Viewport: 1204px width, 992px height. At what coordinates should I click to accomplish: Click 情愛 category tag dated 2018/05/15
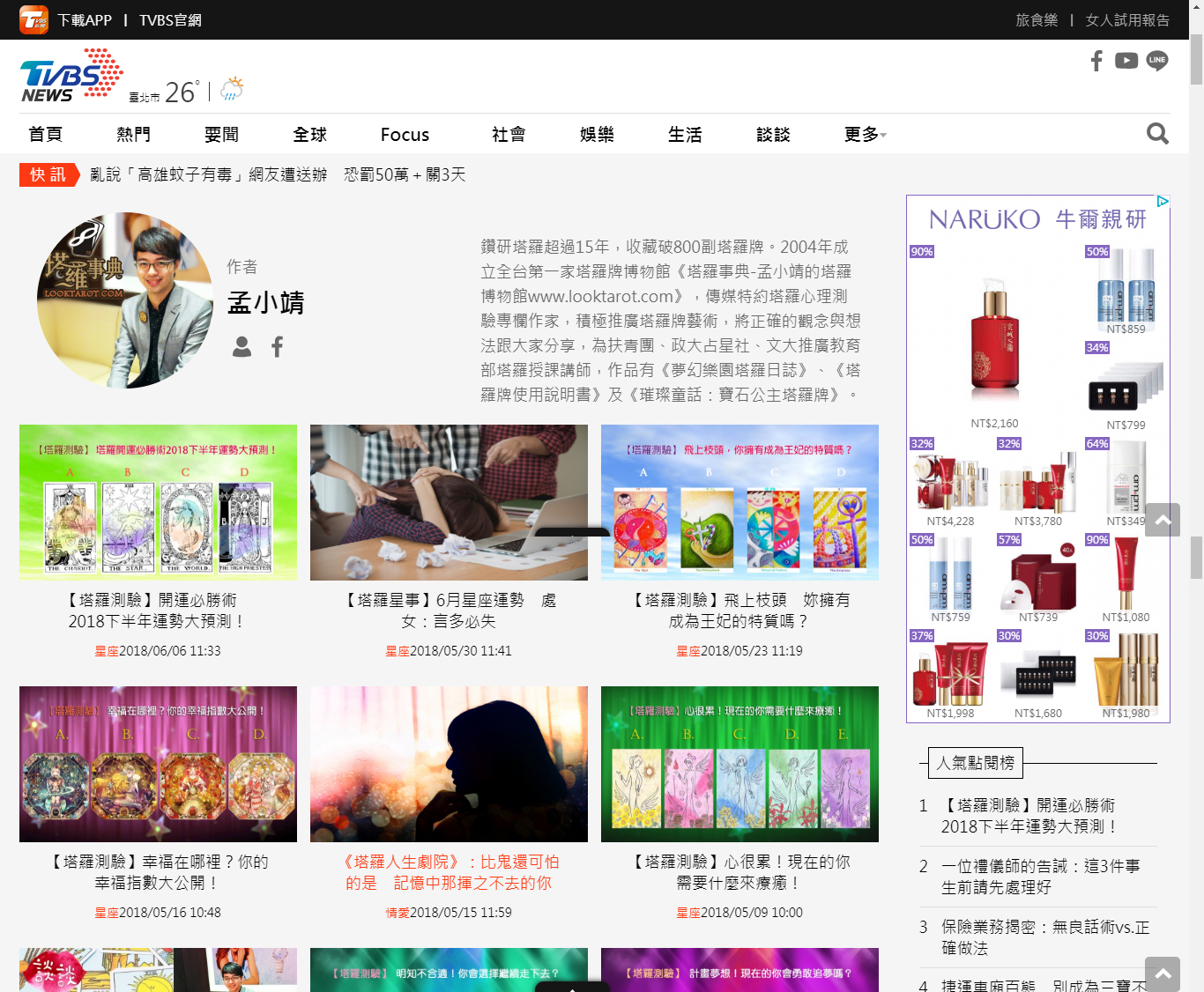[398, 913]
